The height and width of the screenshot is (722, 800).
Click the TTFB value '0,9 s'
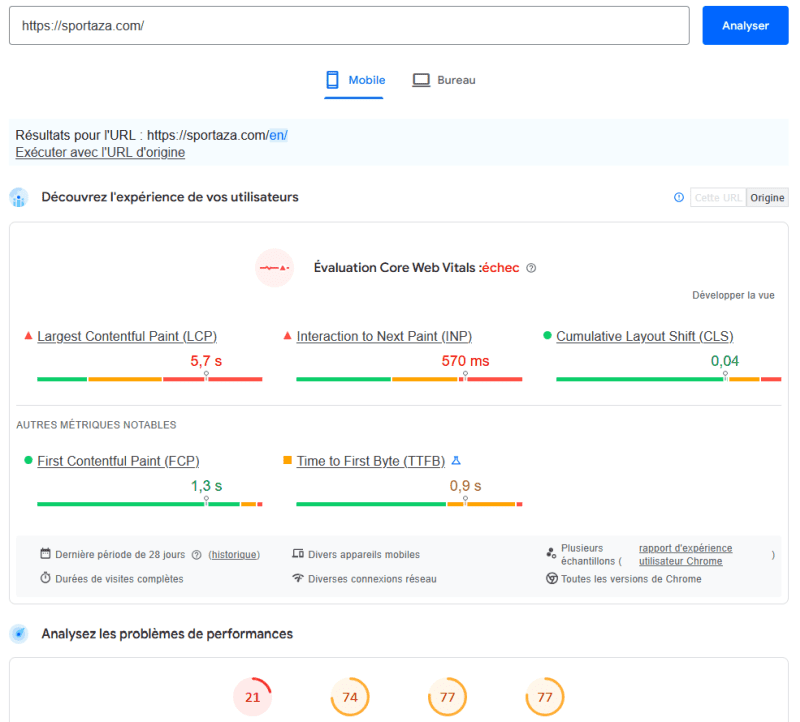click(x=465, y=486)
